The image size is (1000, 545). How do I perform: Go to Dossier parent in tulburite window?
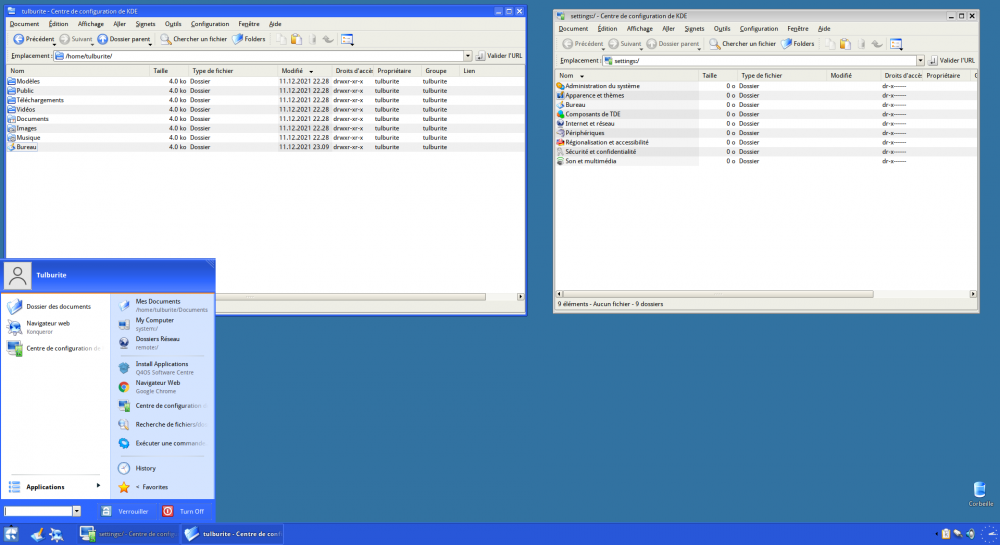pyautogui.click(x=124, y=40)
